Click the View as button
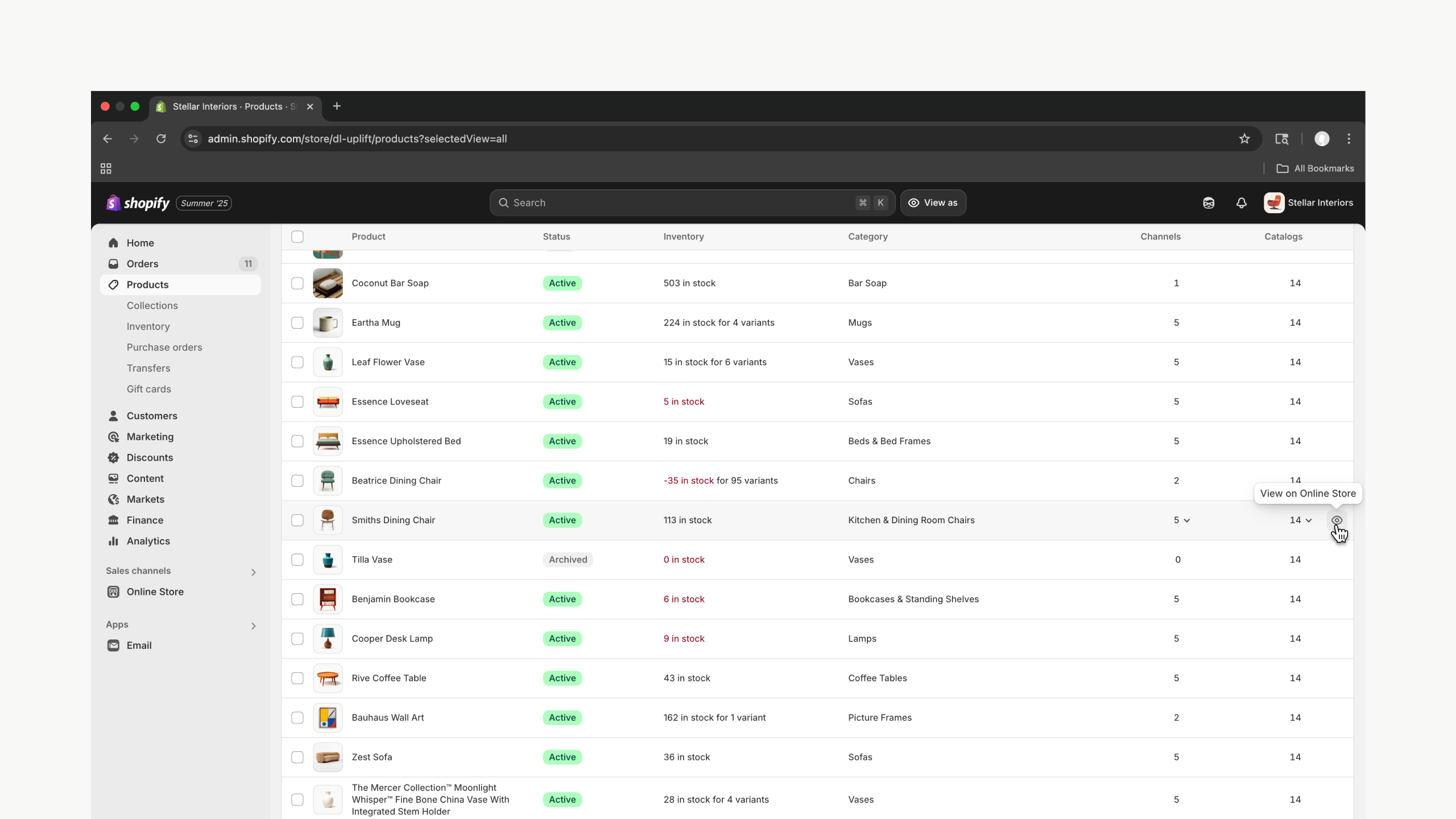The height and width of the screenshot is (819, 1456). [933, 203]
